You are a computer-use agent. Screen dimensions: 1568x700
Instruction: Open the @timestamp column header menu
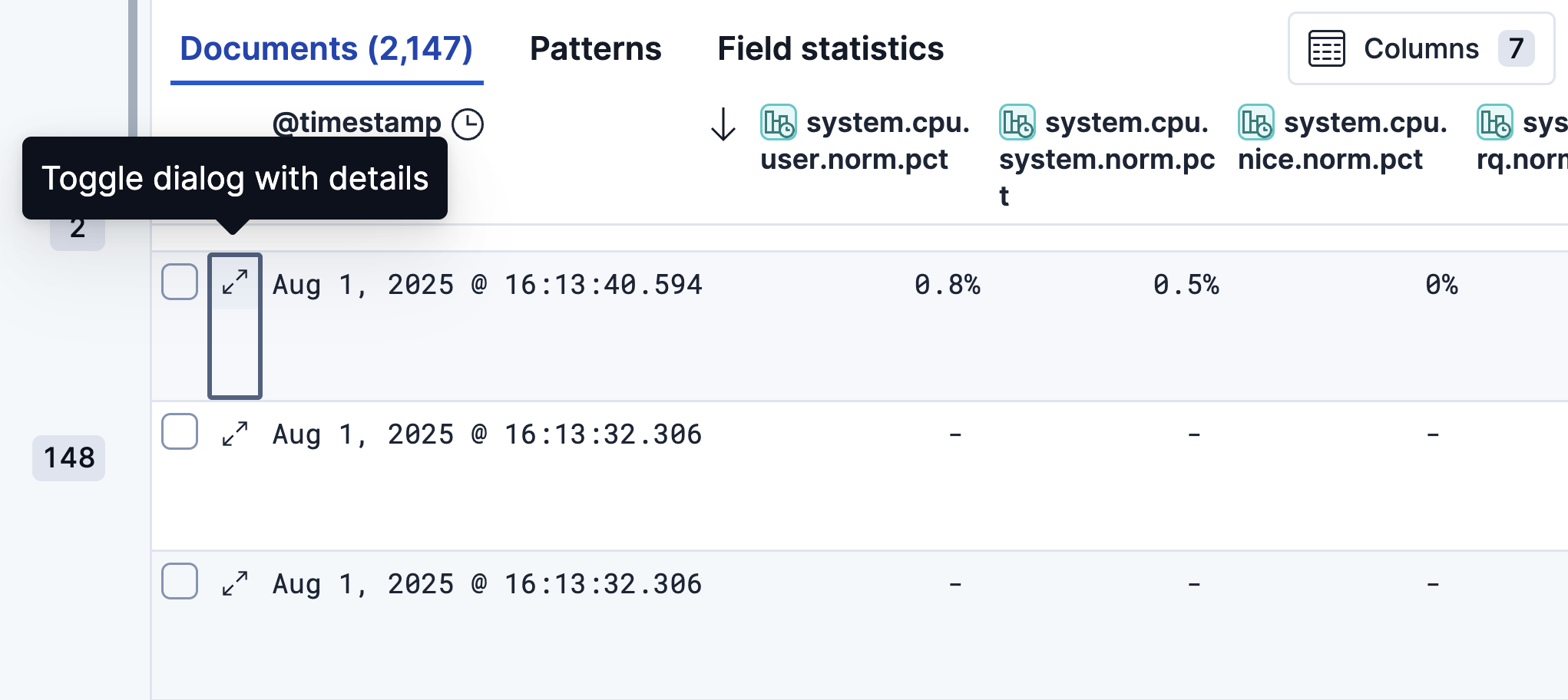point(357,123)
